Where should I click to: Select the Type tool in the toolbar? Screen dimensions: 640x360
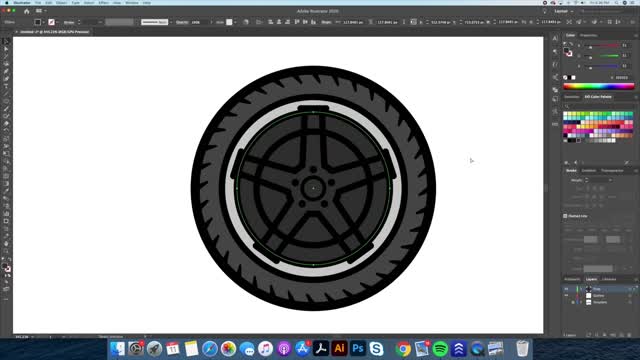coord(6,87)
